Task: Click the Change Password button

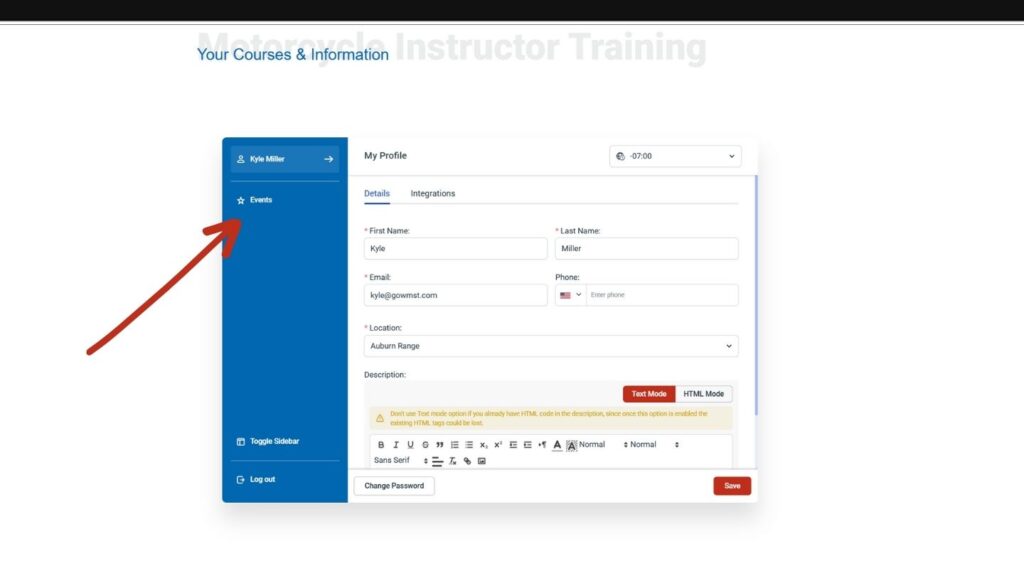Action: click(394, 486)
